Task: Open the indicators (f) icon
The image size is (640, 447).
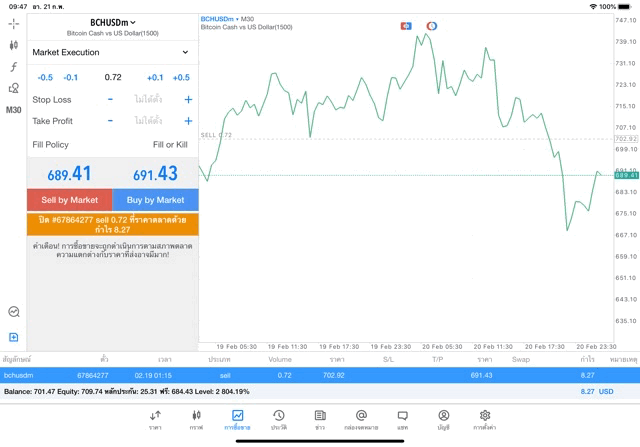Action: [13, 67]
